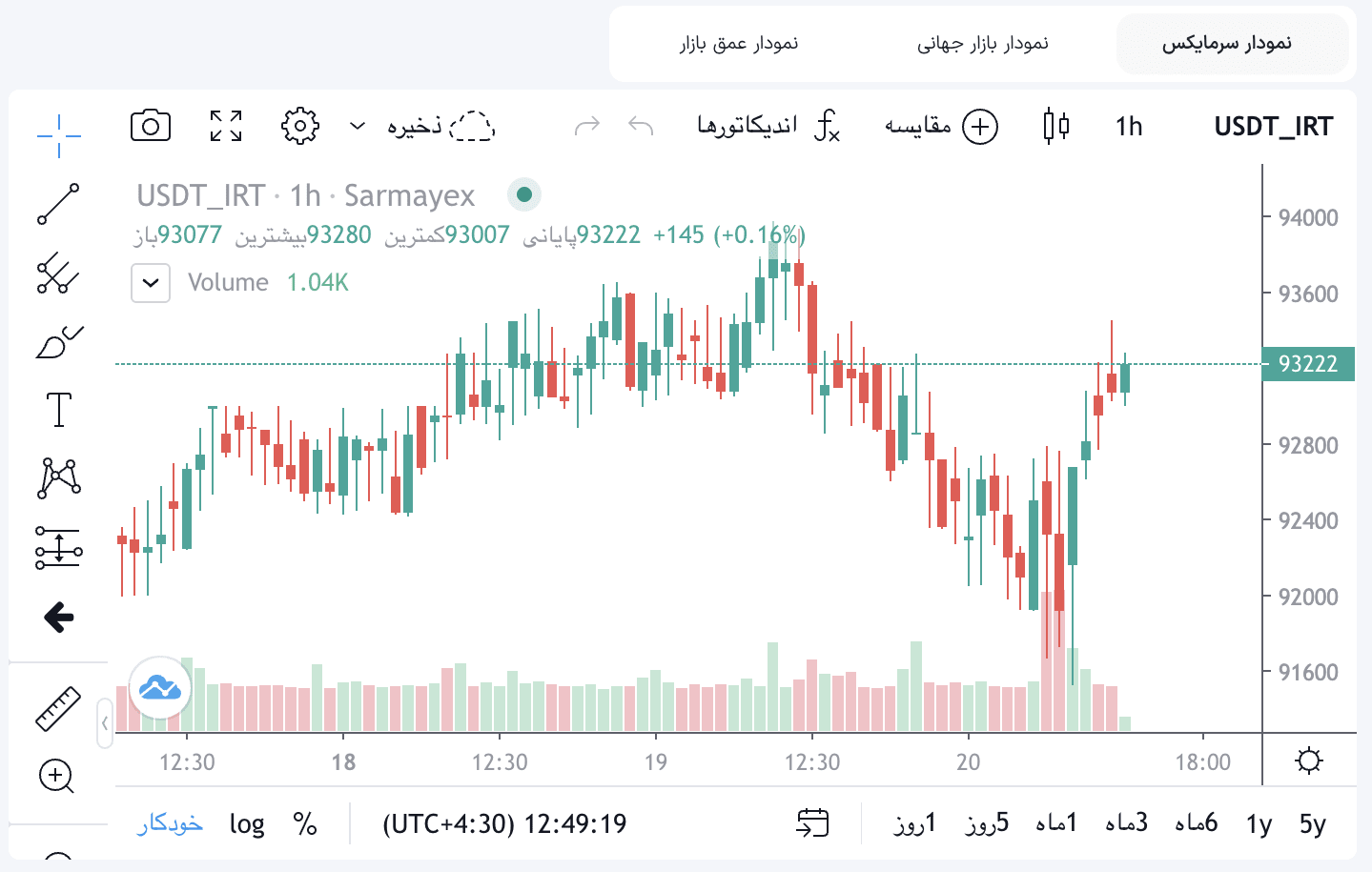The height and width of the screenshot is (872, 1372).
Task: Expand save layout dropdown arrow
Action: [358, 126]
